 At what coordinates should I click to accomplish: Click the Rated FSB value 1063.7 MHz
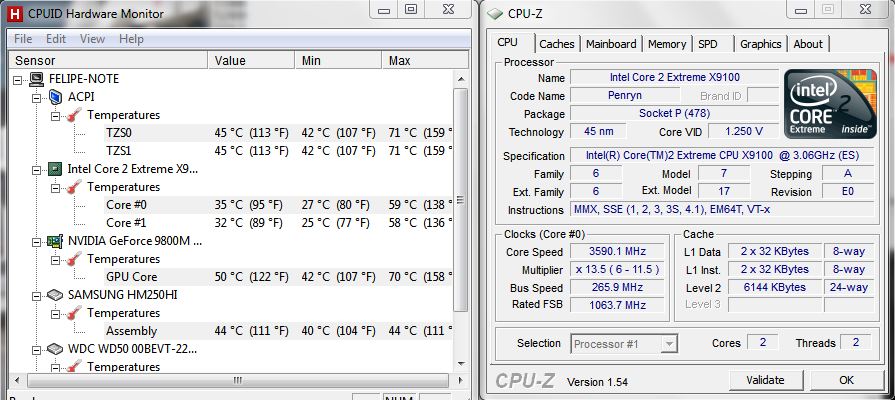617,305
